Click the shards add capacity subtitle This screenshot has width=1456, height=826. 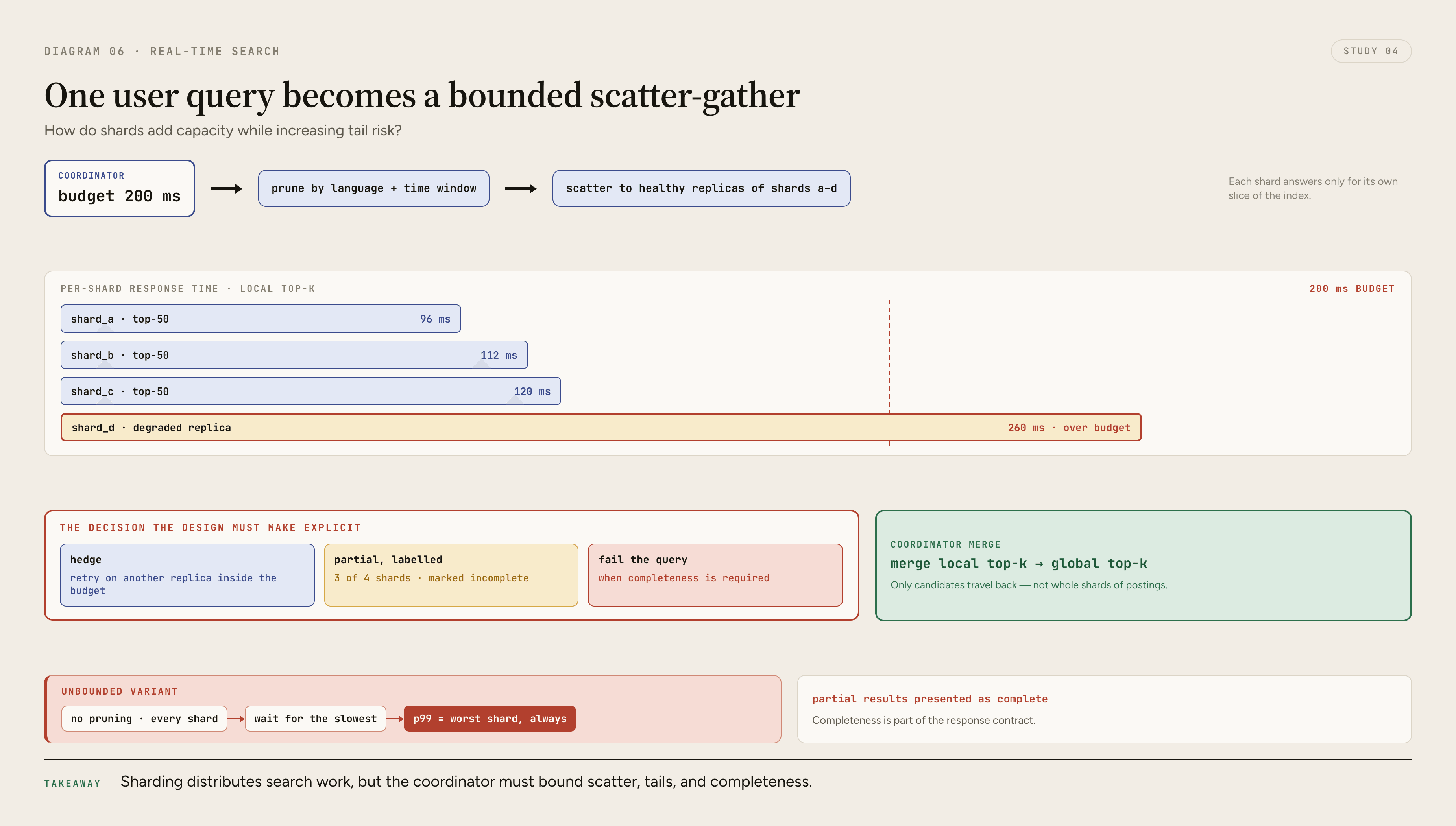tap(223, 131)
